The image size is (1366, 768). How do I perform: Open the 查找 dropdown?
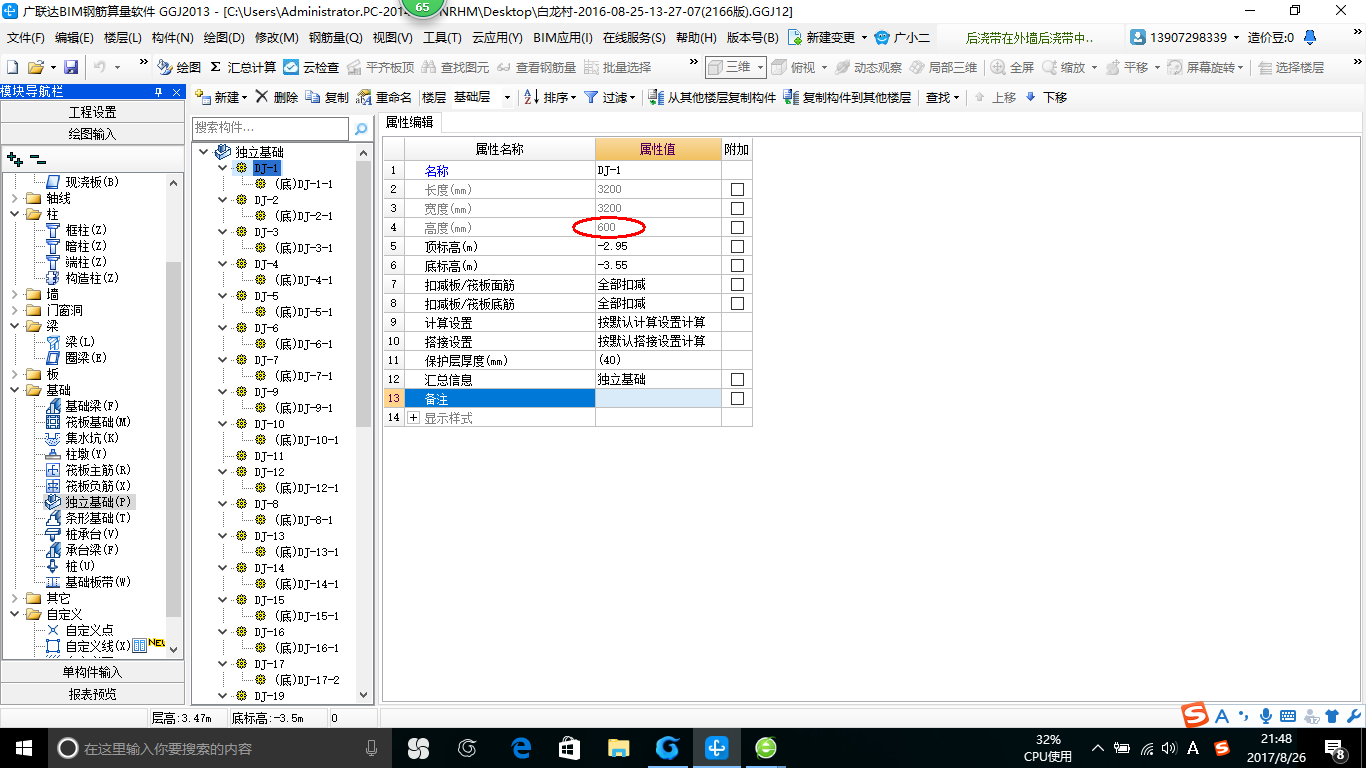[x=942, y=97]
